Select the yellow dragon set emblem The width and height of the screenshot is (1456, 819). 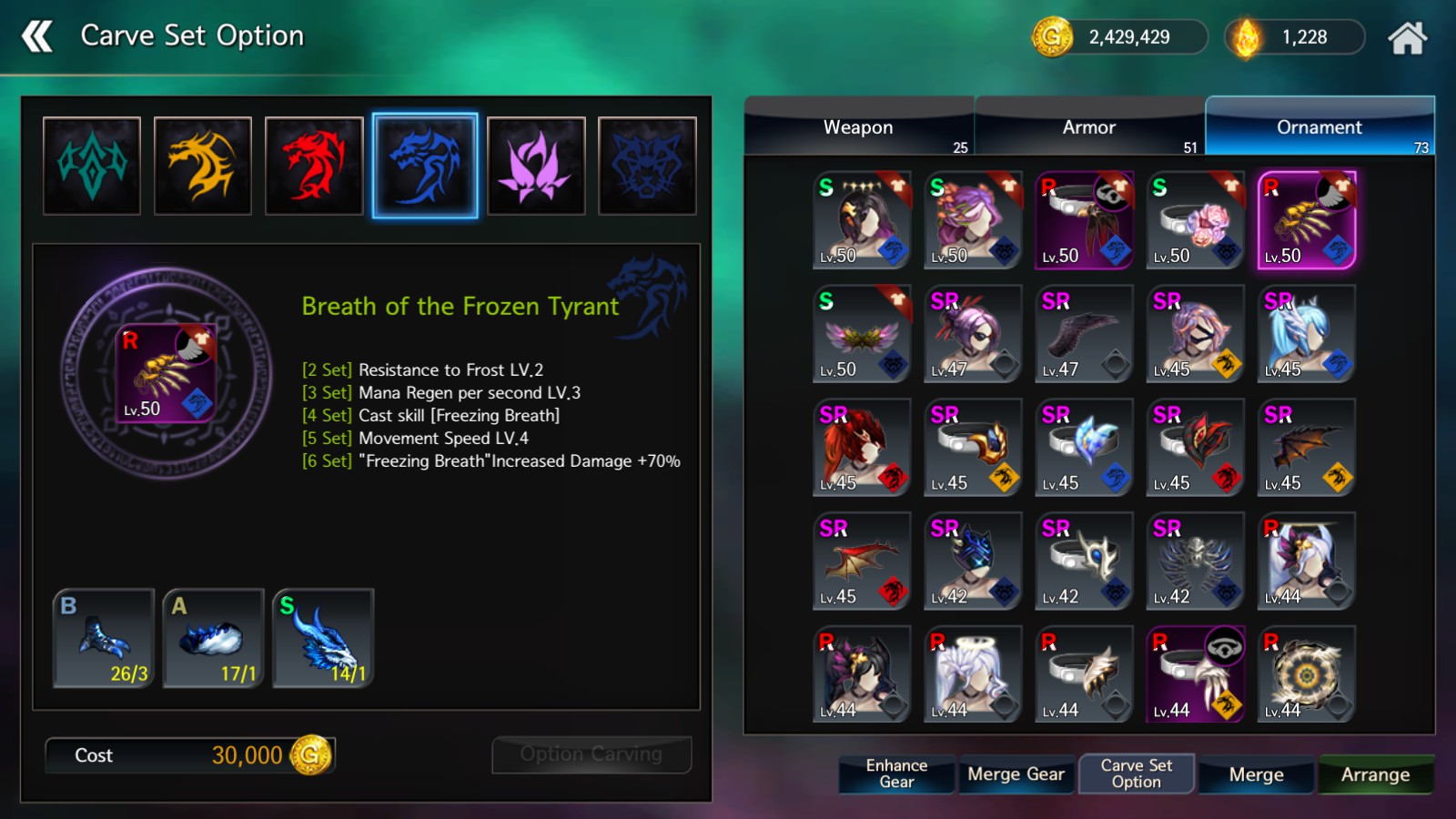pyautogui.click(x=203, y=166)
